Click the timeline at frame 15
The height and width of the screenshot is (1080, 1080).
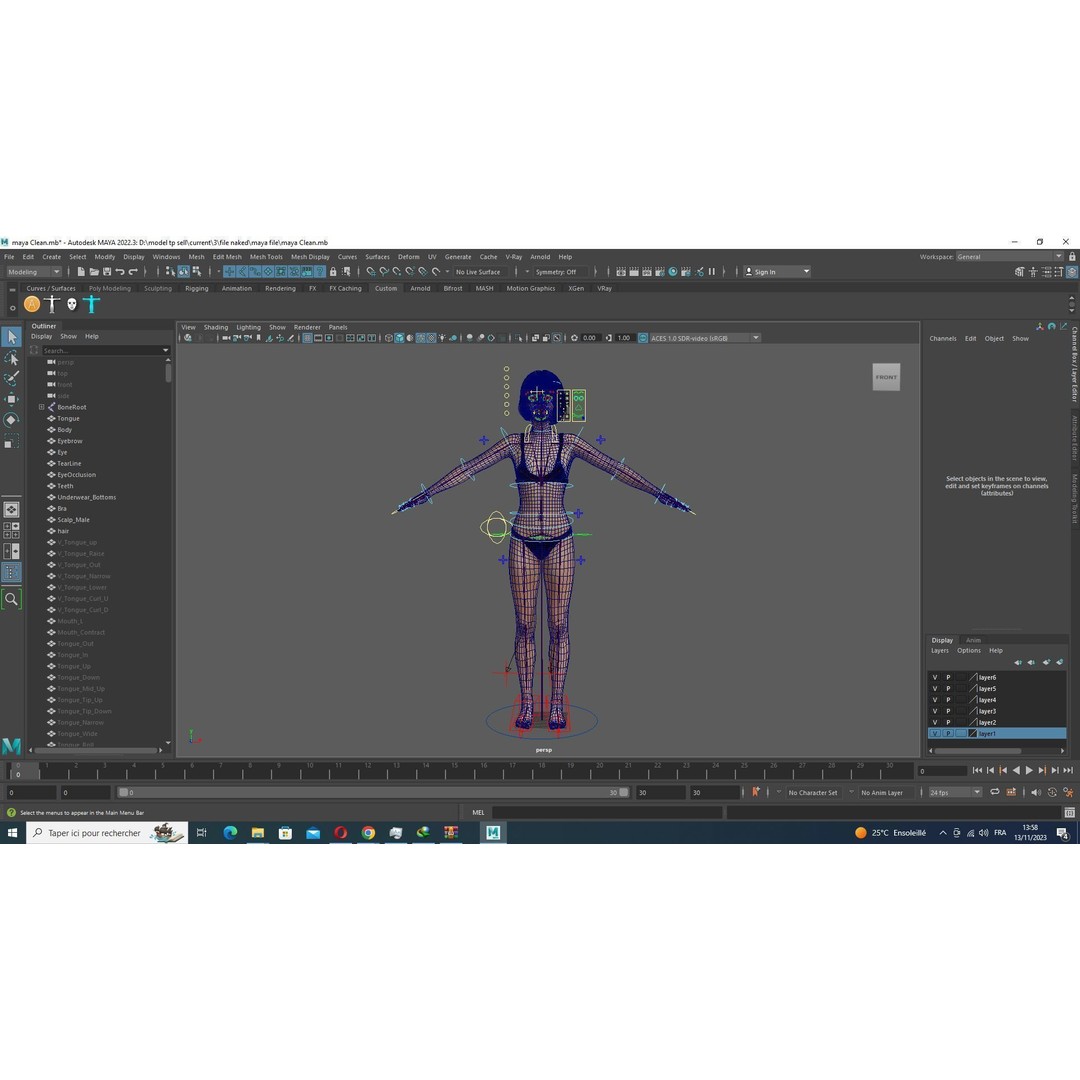454,770
